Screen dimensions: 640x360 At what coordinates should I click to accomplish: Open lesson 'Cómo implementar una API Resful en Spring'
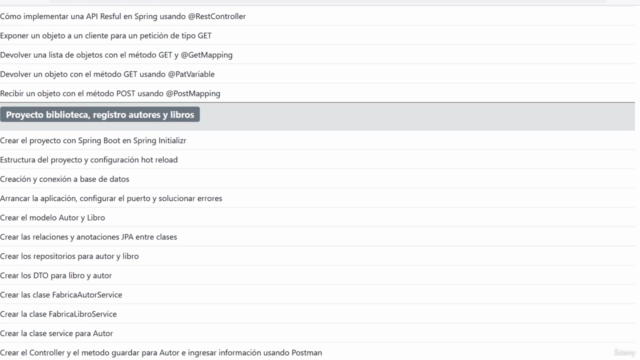click(x=123, y=16)
